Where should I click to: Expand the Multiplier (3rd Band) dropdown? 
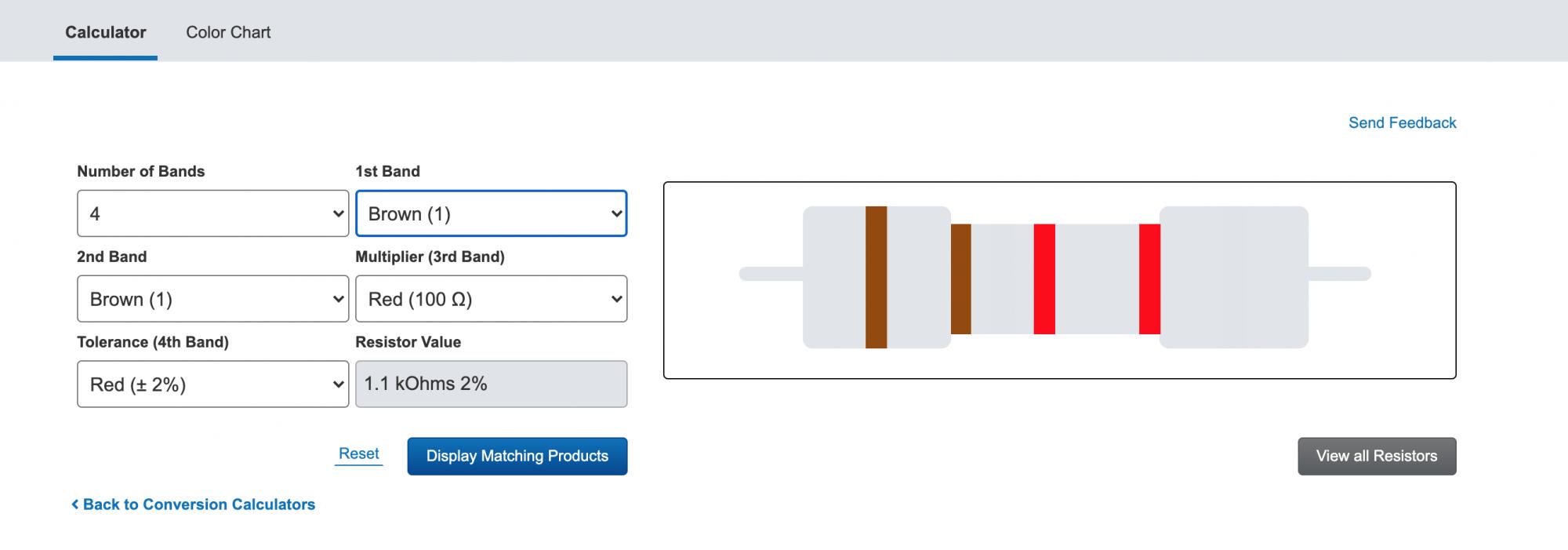pos(491,299)
